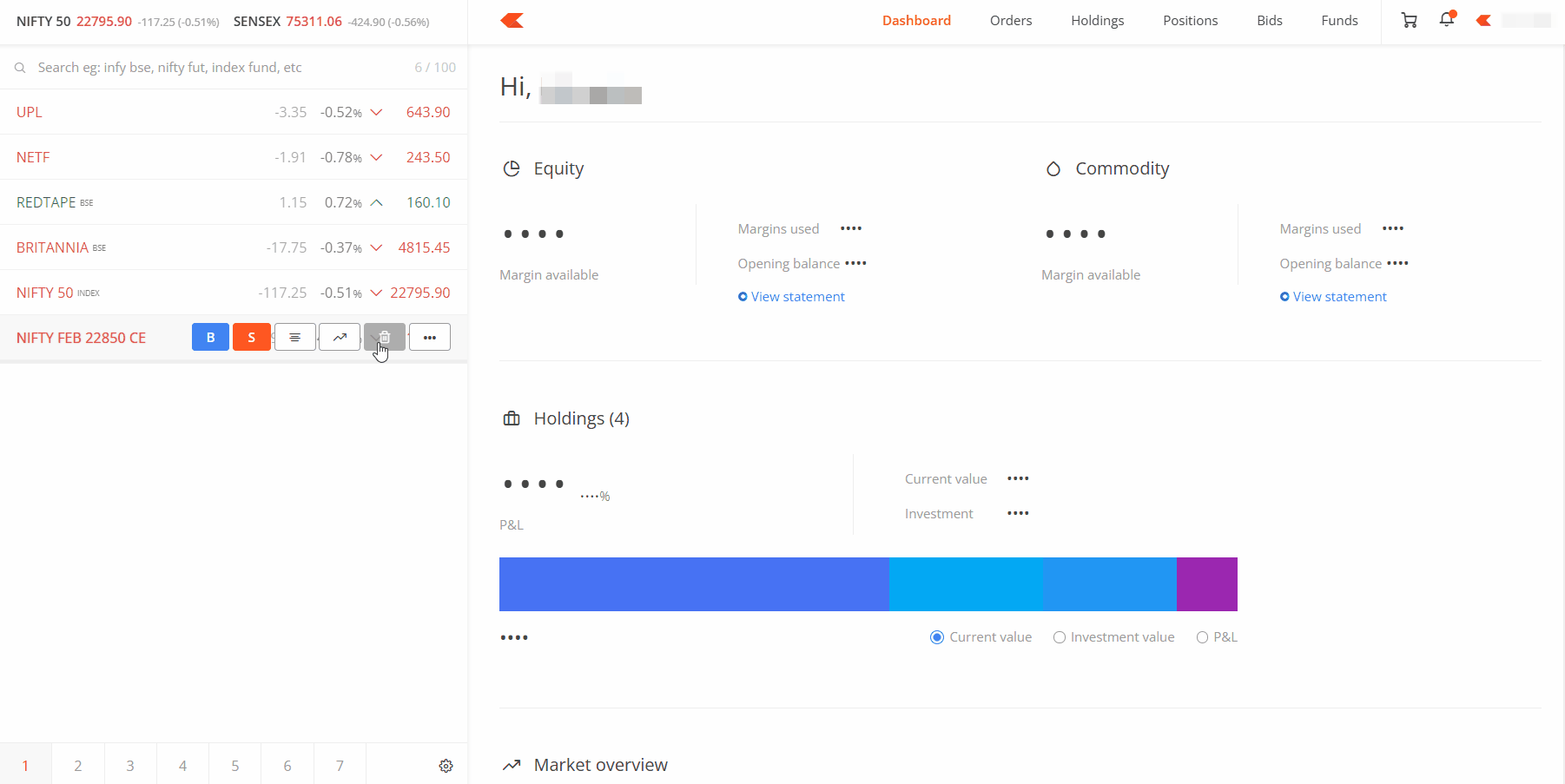Image resolution: width=1565 pixels, height=784 pixels.
Task: Open the Bids tab
Action: (x=1270, y=20)
